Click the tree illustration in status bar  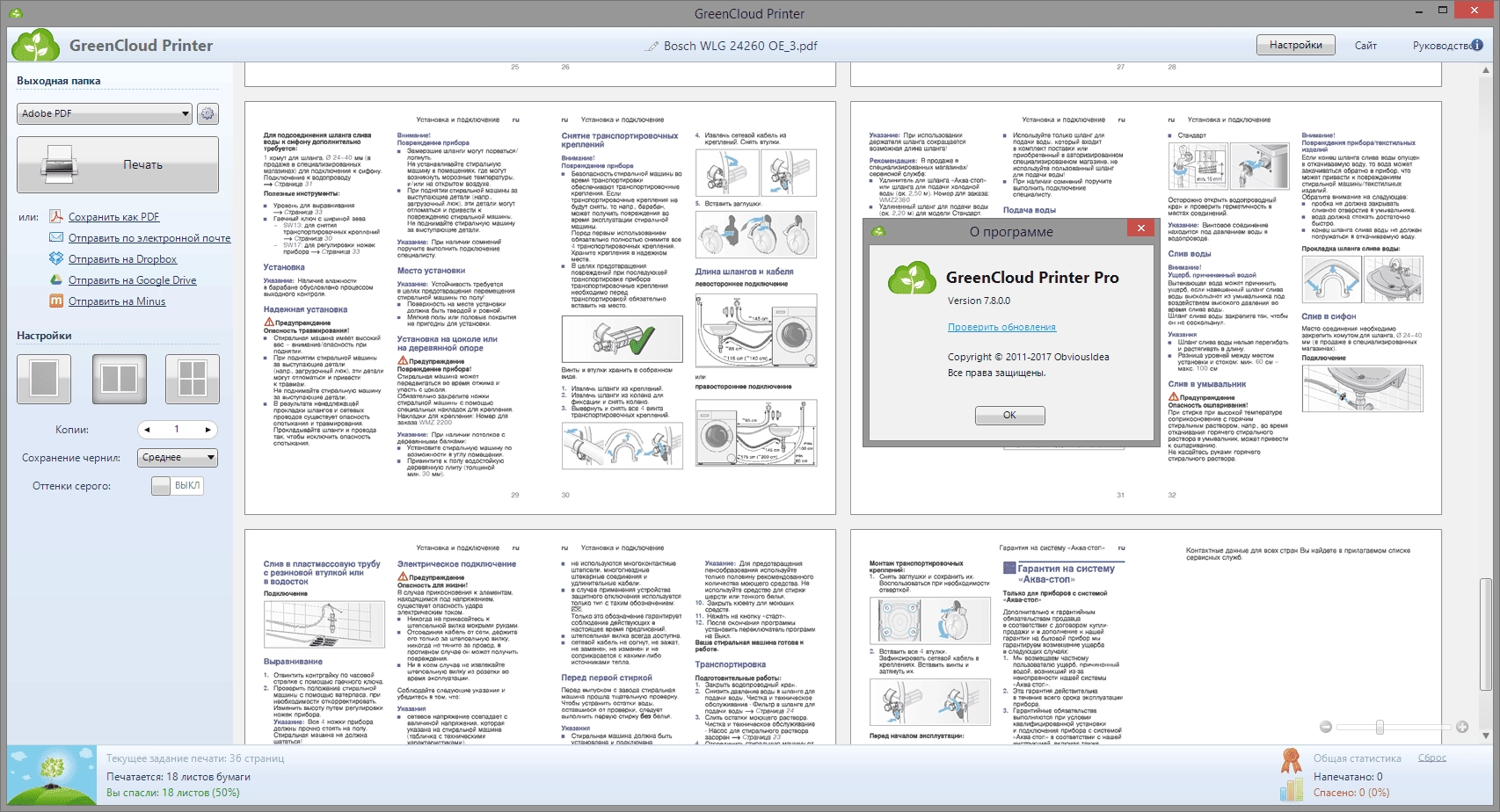(x=53, y=775)
